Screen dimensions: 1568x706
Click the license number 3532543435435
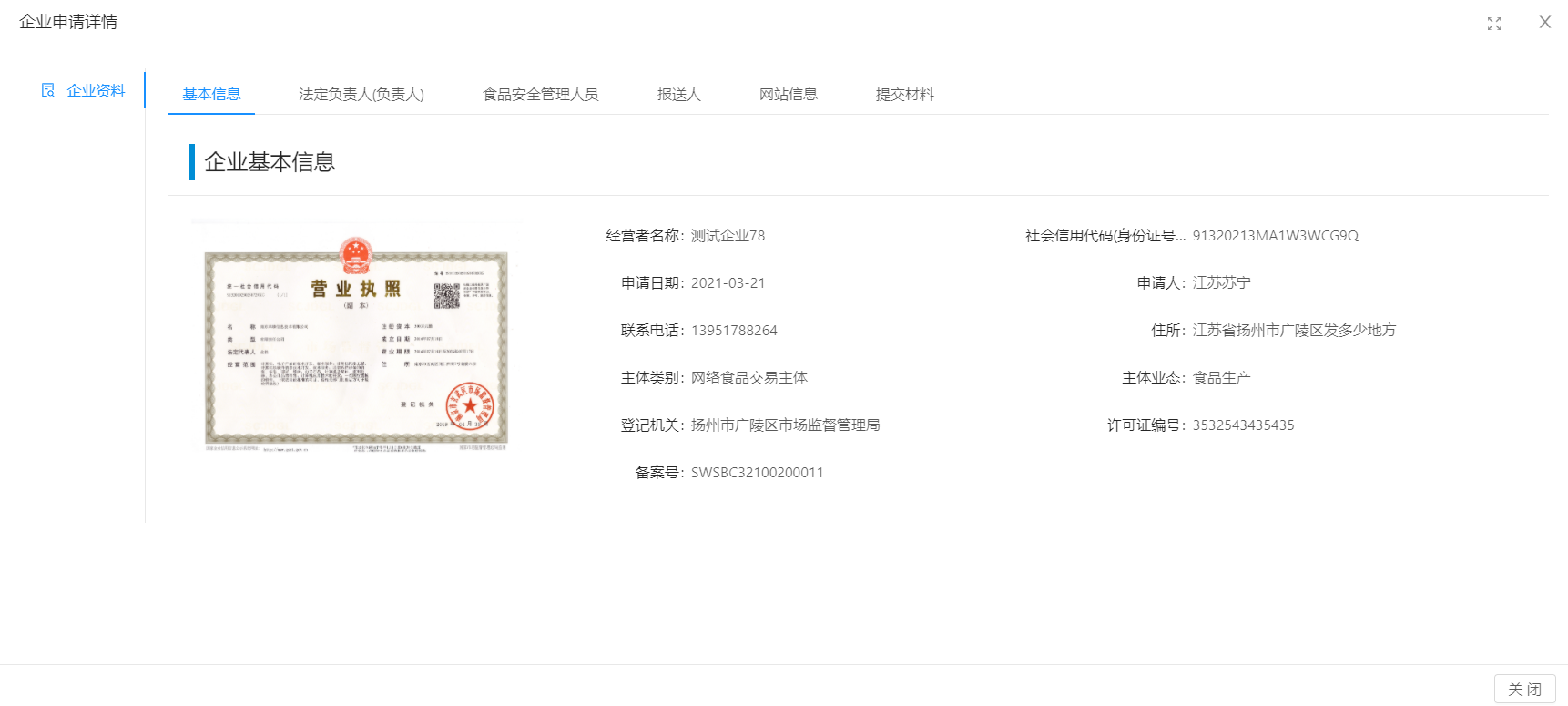coord(1243,425)
